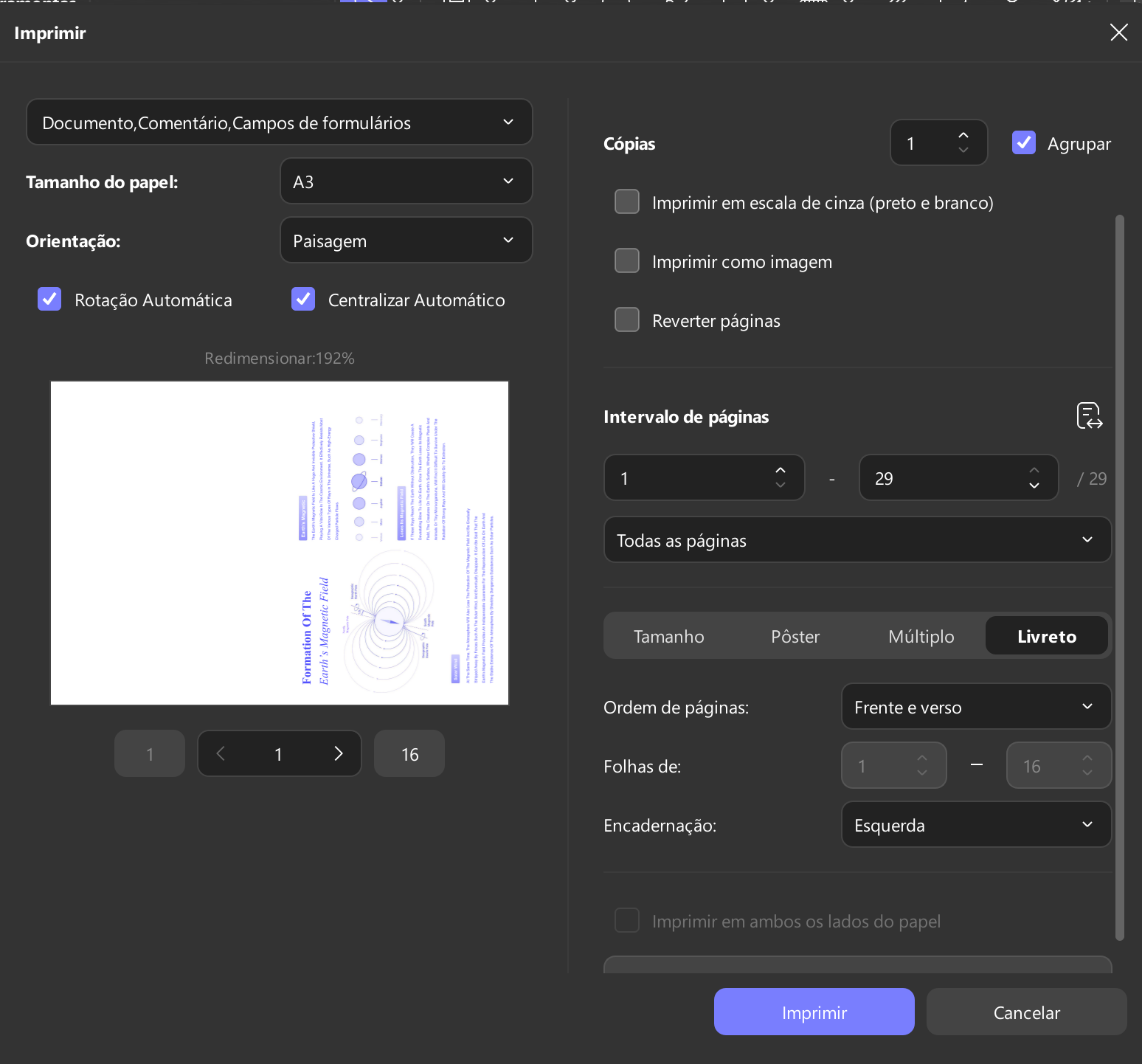Click the swap page range icon
1142x1064 pixels.
(1090, 416)
